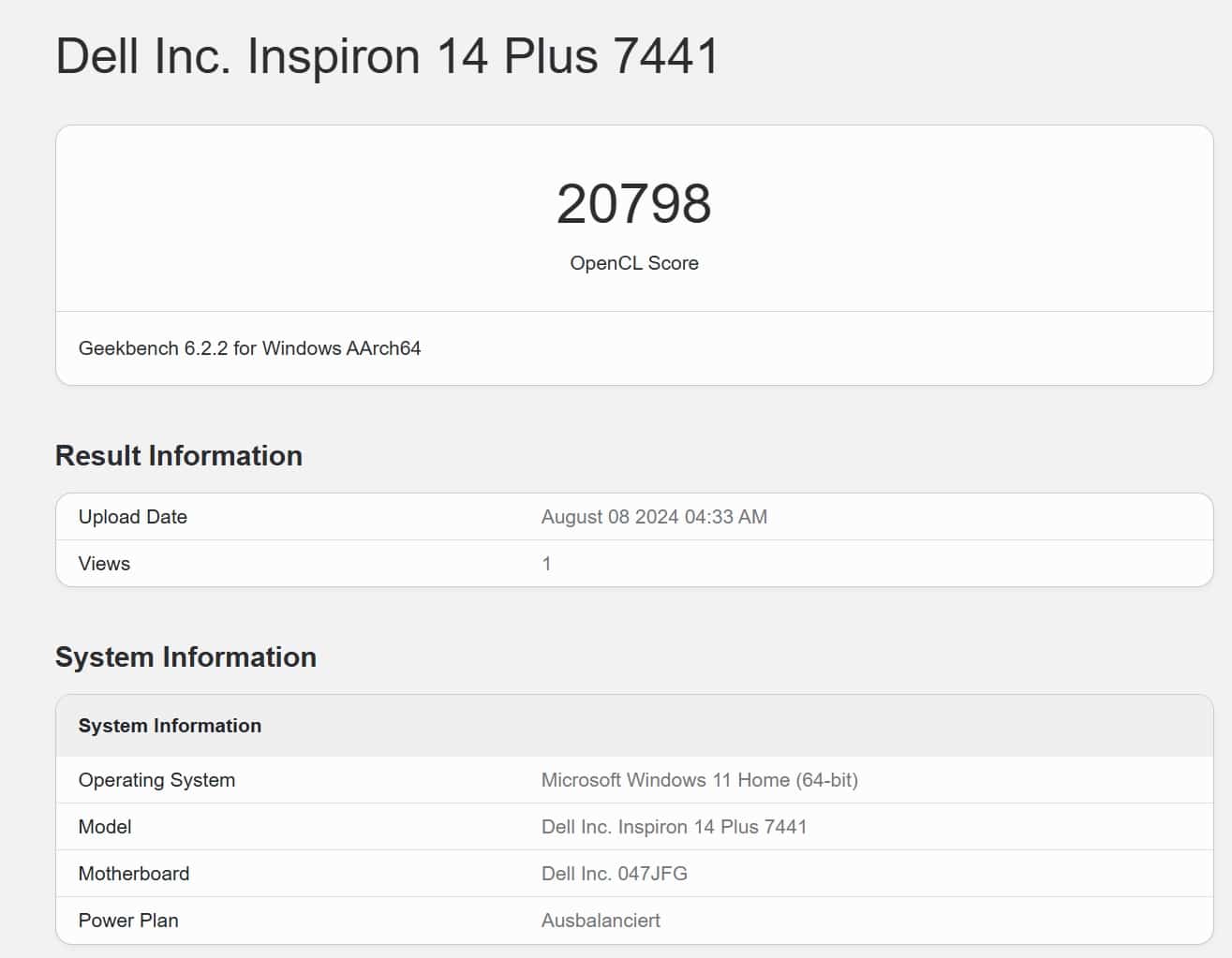Click the Model value in the system table
This screenshot has height=958, width=1232.
coord(674,827)
